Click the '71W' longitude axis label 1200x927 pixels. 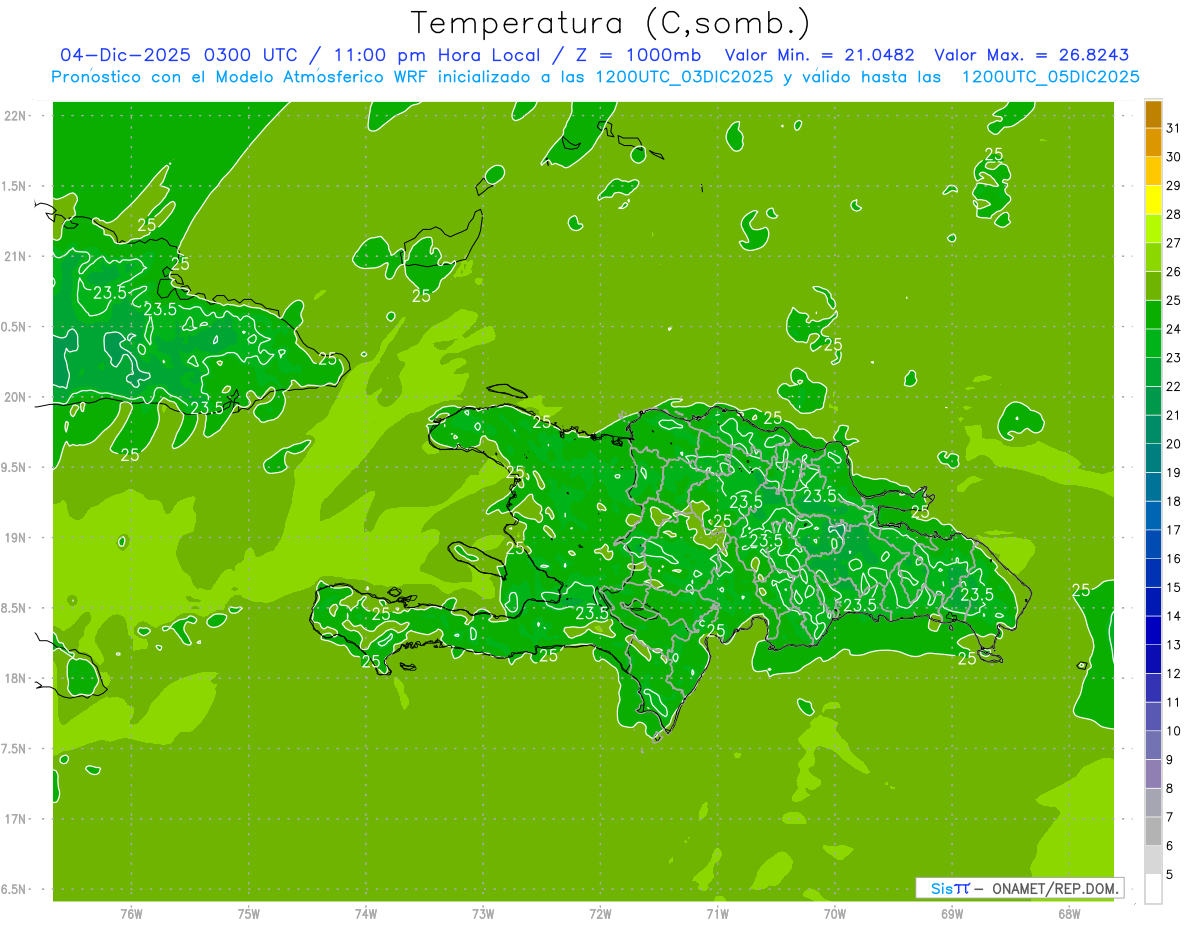click(x=717, y=914)
